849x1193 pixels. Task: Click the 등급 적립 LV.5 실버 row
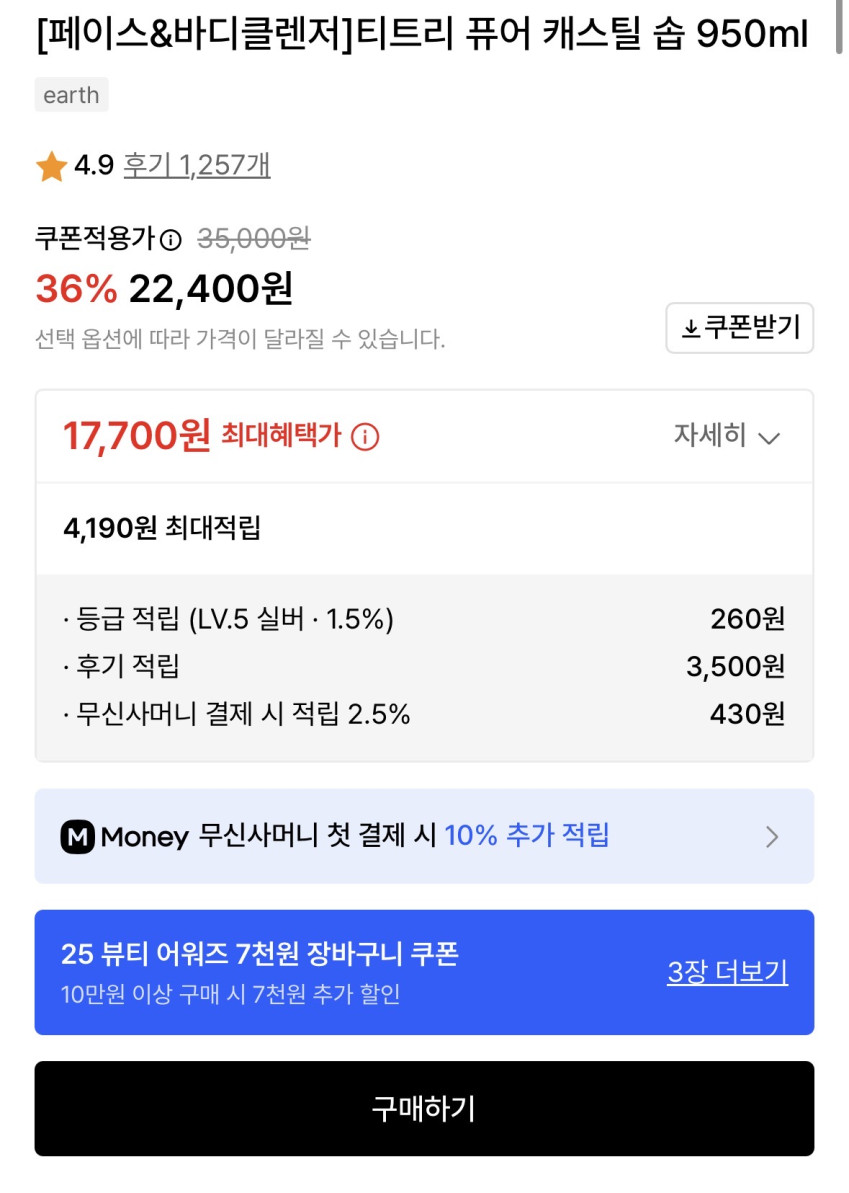point(424,620)
